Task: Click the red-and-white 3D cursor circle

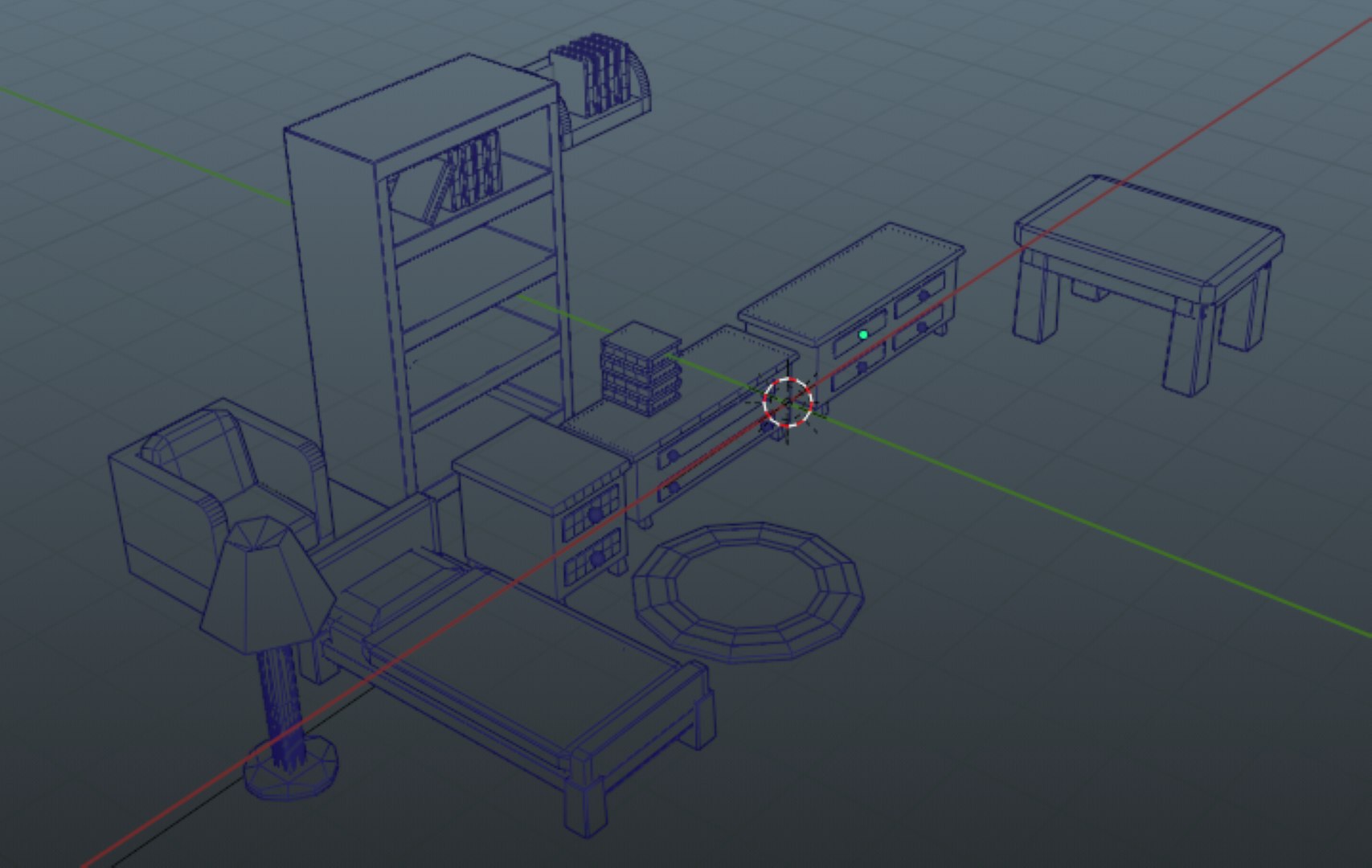Action: 788,401
